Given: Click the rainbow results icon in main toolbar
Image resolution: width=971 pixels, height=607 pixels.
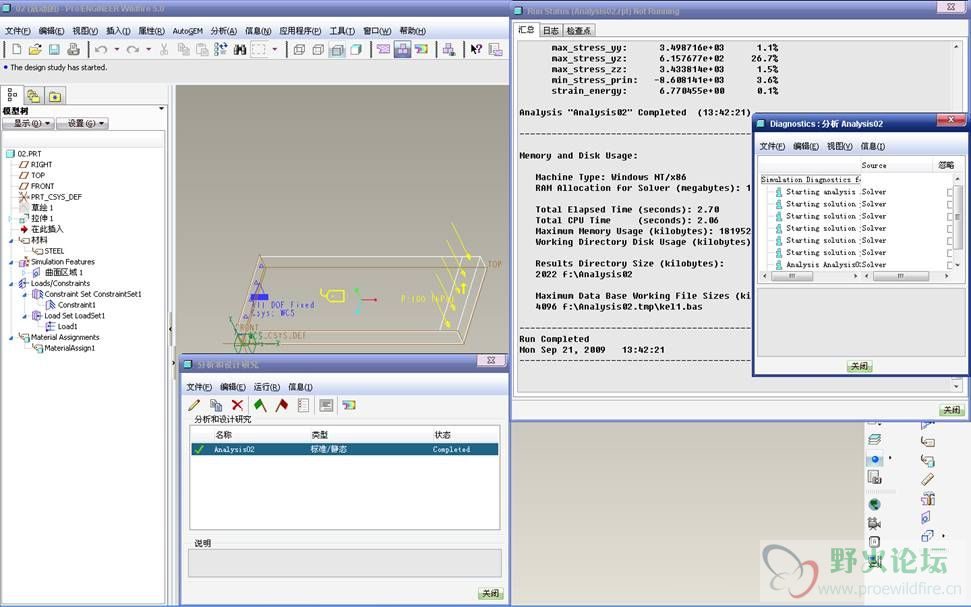Looking at the screenshot, I should click(x=422, y=49).
